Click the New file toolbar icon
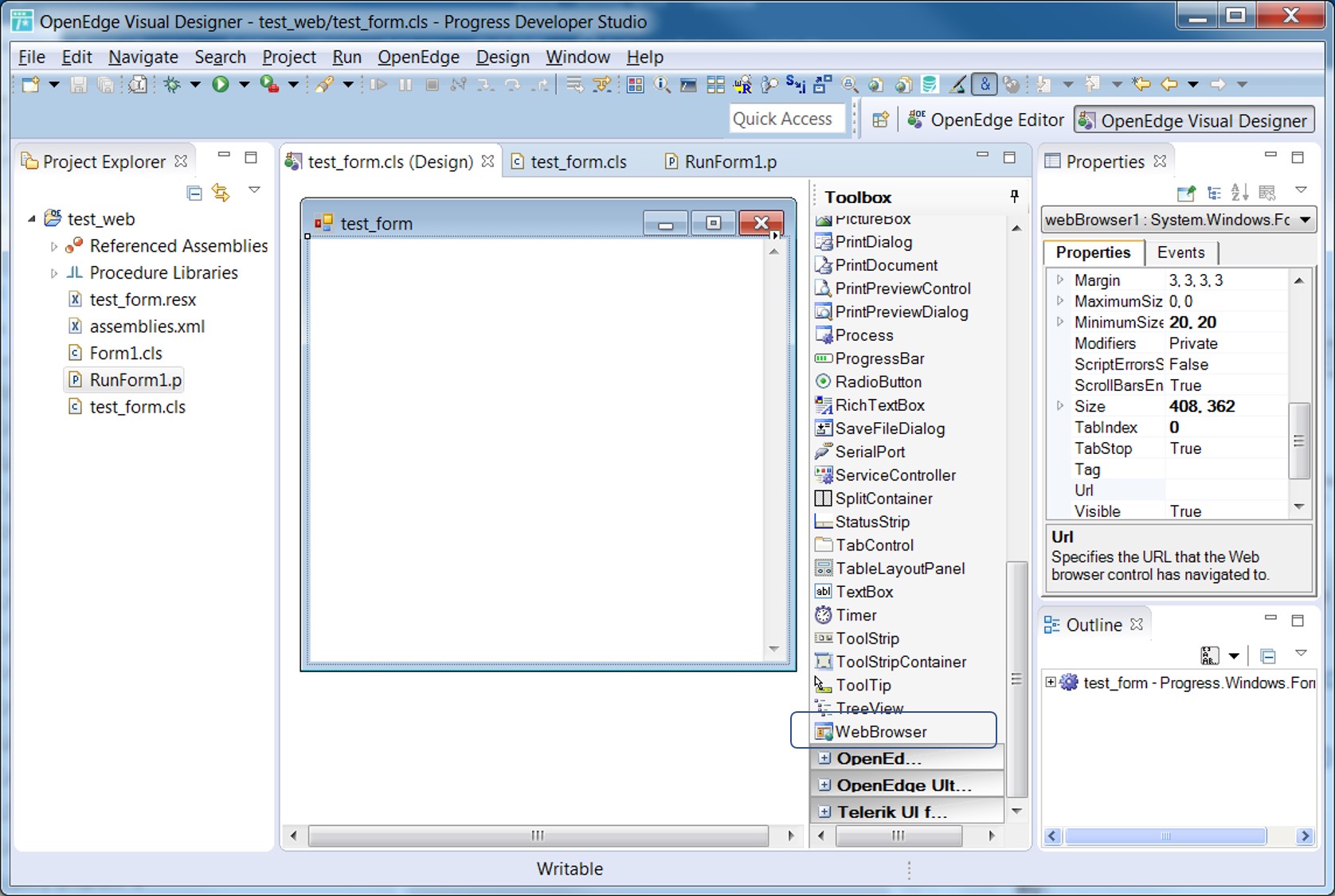The width and height of the screenshot is (1335, 896). coord(30,84)
